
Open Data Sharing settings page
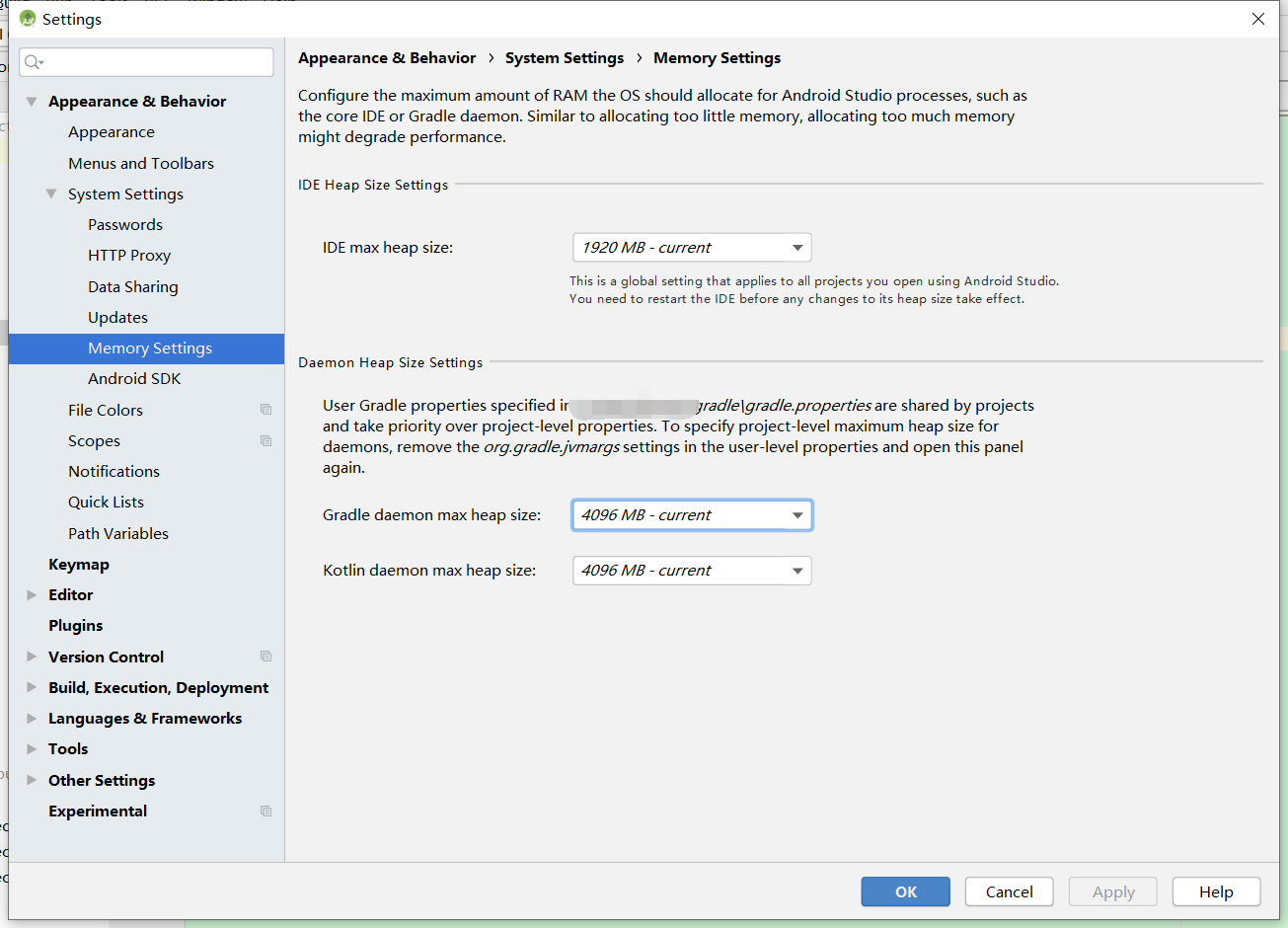tap(133, 286)
